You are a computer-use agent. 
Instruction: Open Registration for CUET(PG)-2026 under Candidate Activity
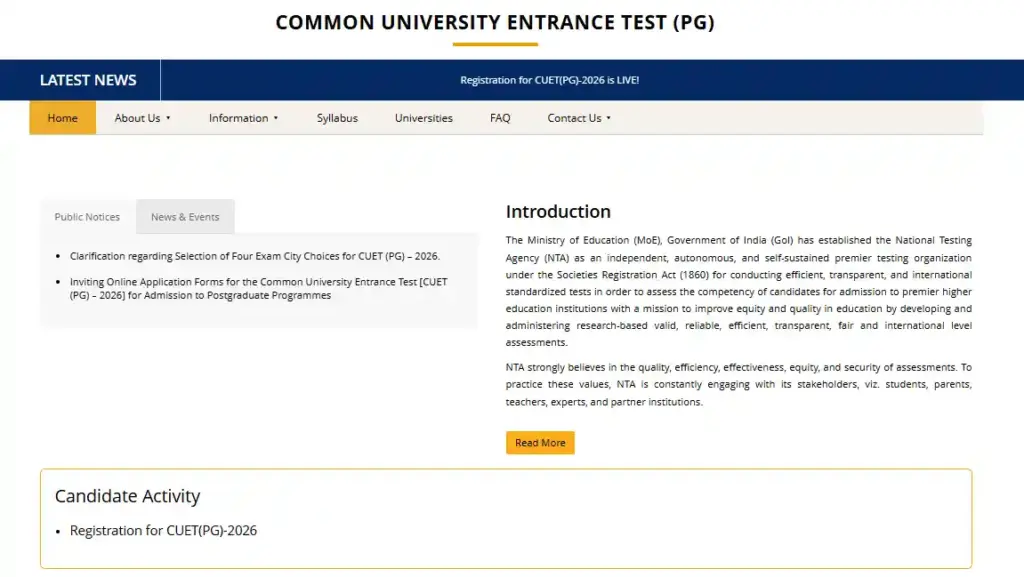click(163, 530)
